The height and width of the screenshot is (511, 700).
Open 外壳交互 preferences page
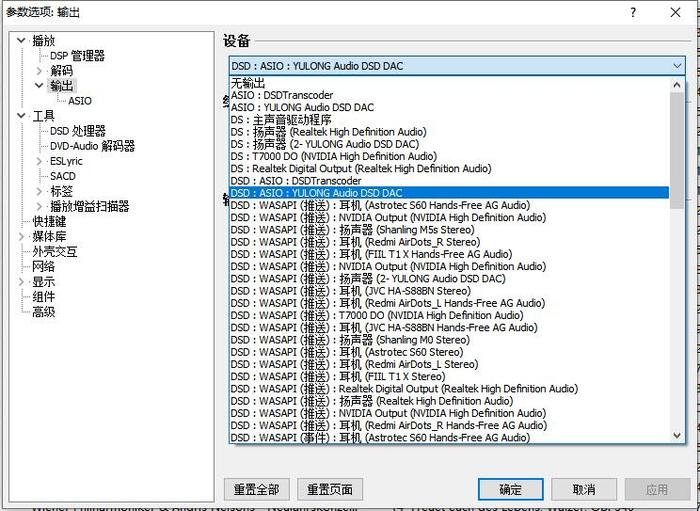[54, 252]
